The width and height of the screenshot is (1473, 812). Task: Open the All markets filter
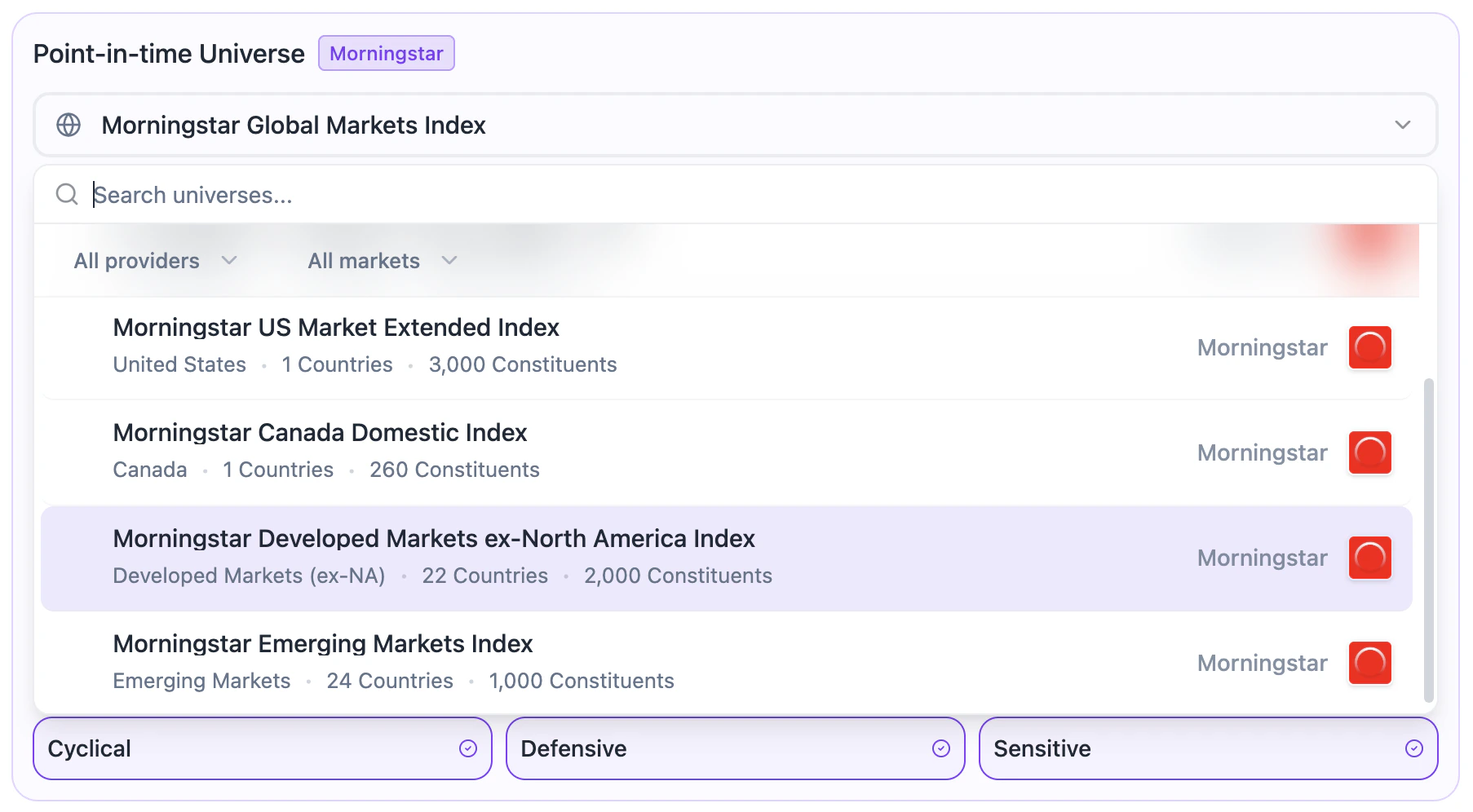pyautogui.click(x=383, y=261)
